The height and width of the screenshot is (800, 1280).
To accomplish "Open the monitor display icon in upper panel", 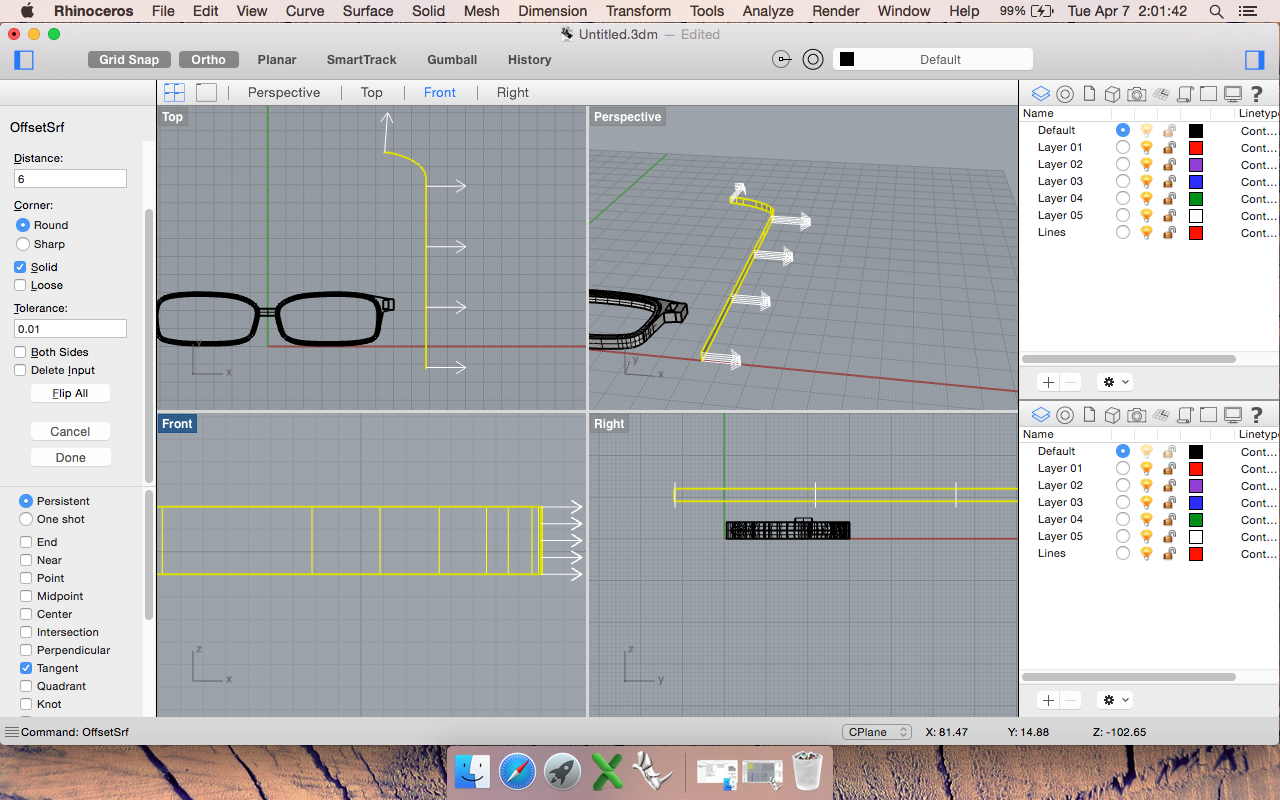I will [1233, 94].
